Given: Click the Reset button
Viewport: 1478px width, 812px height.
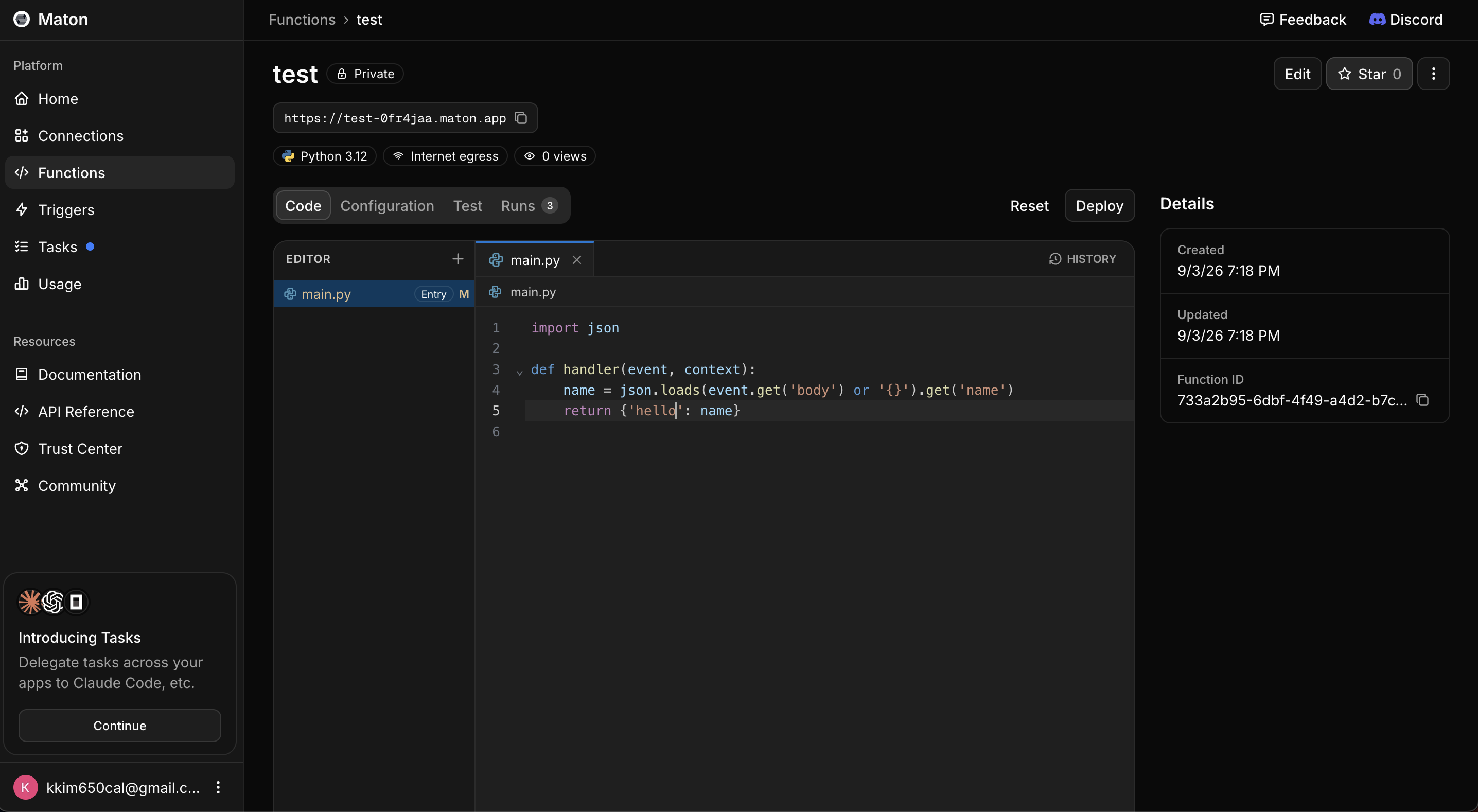Looking at the screenshot, I should tap(1029, 205).
